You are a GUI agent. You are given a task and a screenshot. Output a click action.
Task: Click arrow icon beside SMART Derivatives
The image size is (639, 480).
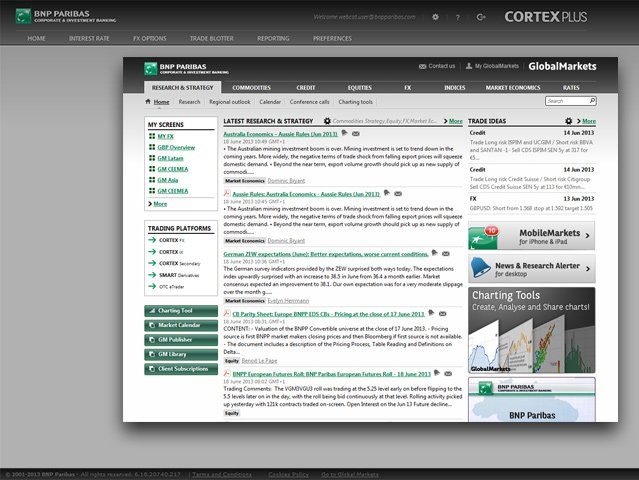tap(152, 275)
